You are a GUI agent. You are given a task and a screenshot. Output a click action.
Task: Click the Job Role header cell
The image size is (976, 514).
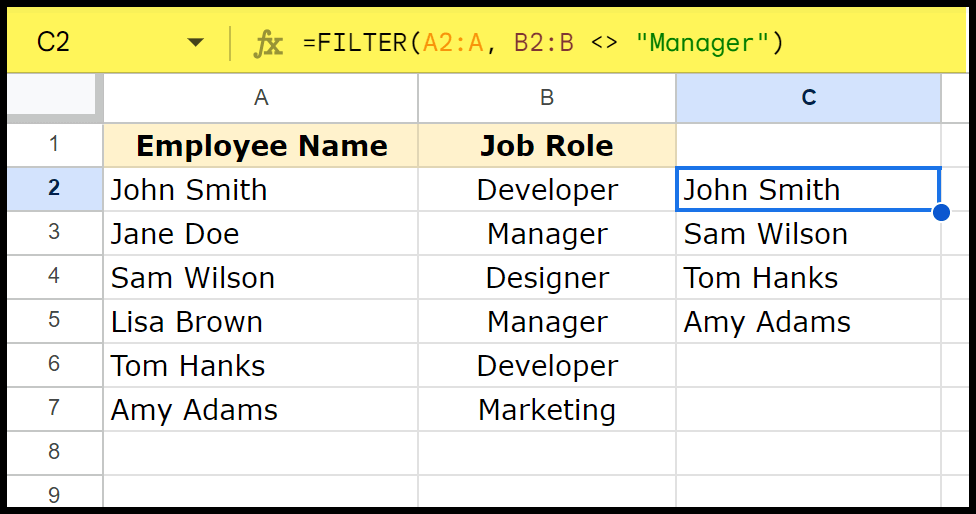pos(547,145)
